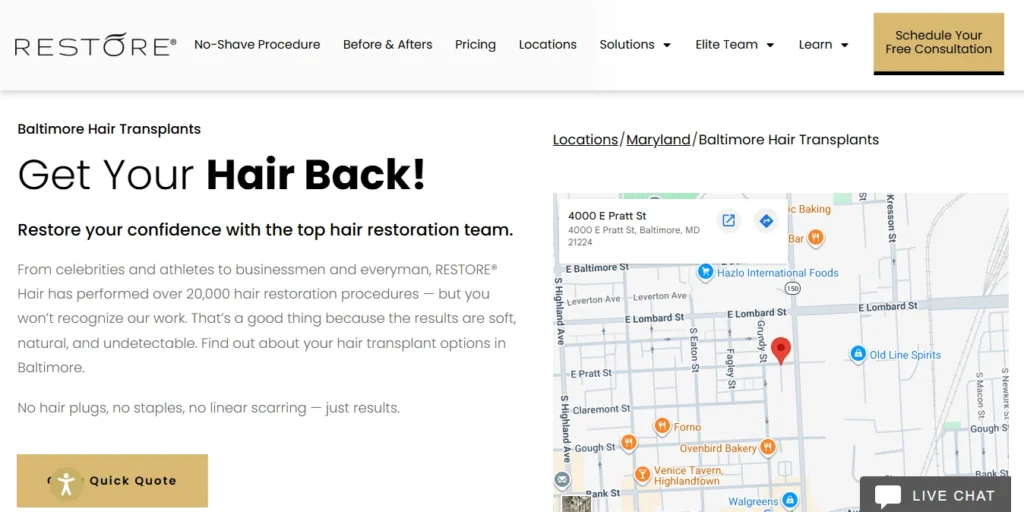Open the accessibility widget icon
1024x512 pixels.
point(66,483)
